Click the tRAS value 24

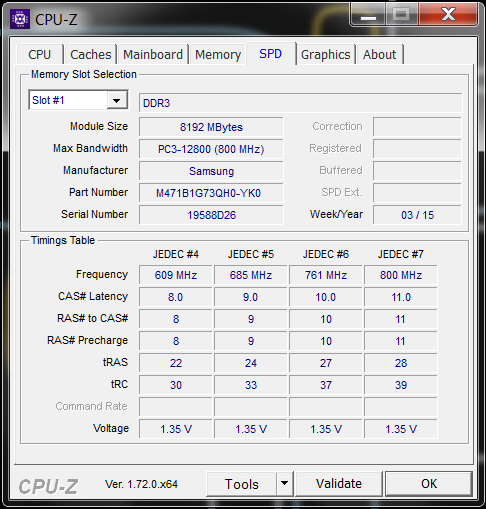click(x=251, y=363)
